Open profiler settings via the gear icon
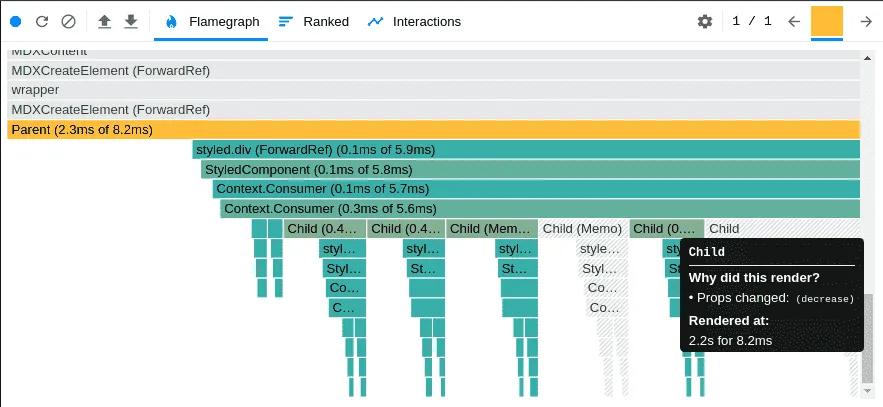The image size is (883, 407). point(704,21)
